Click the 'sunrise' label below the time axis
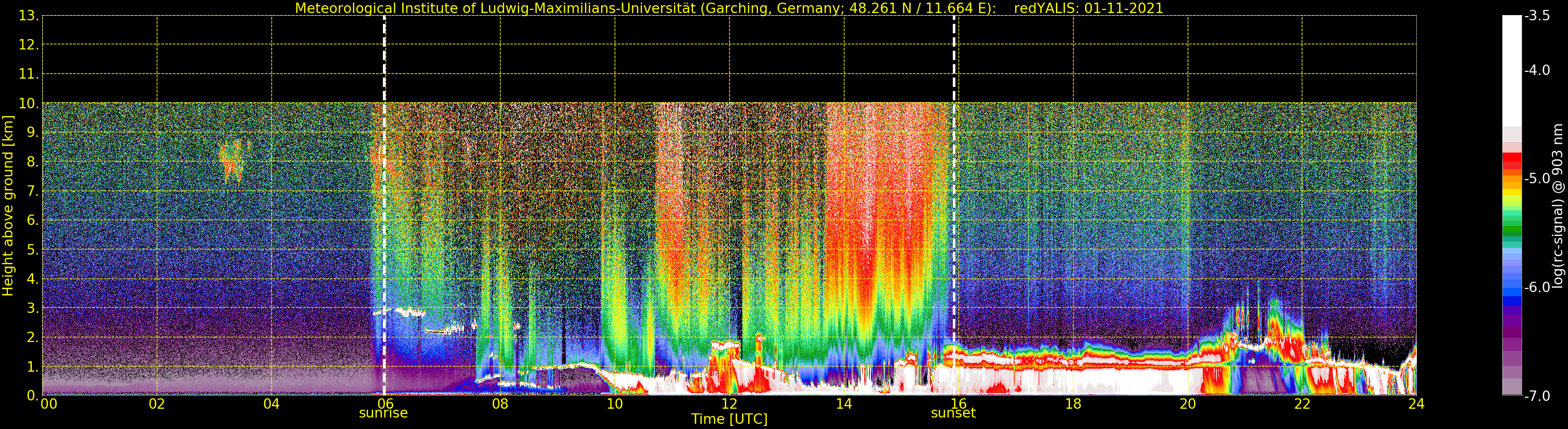The image size is (1568, 429). pyautogui.click(x=383, y=413)
